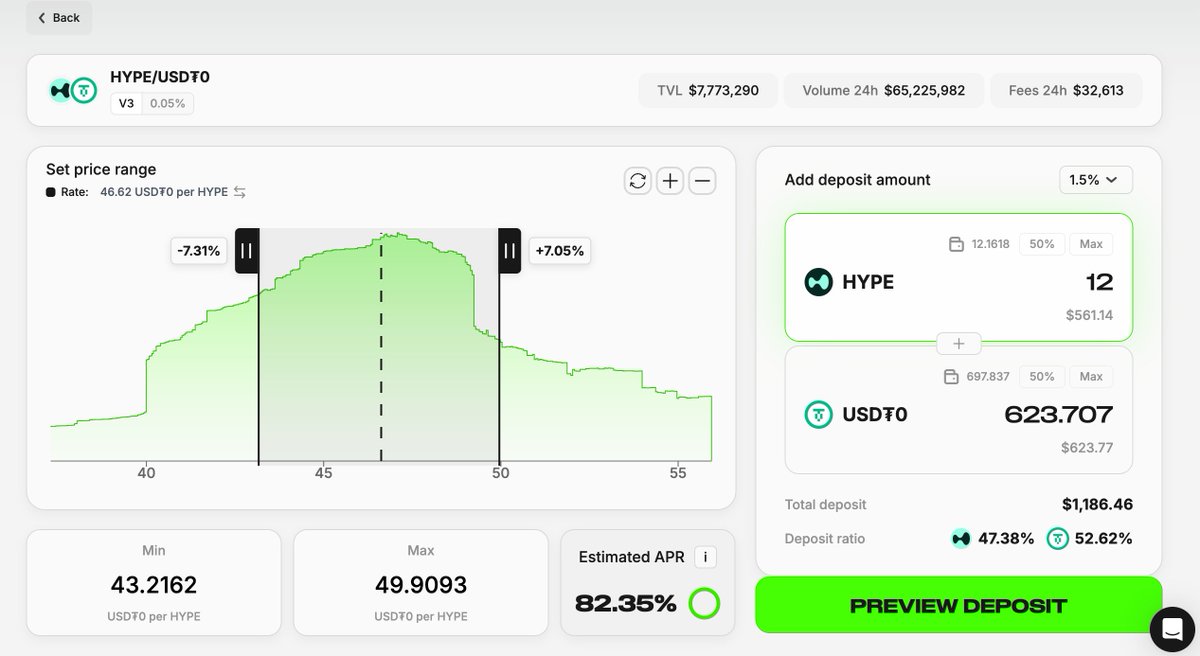
Task: Reset the price range with refresh icon
Action: point(638,181)
